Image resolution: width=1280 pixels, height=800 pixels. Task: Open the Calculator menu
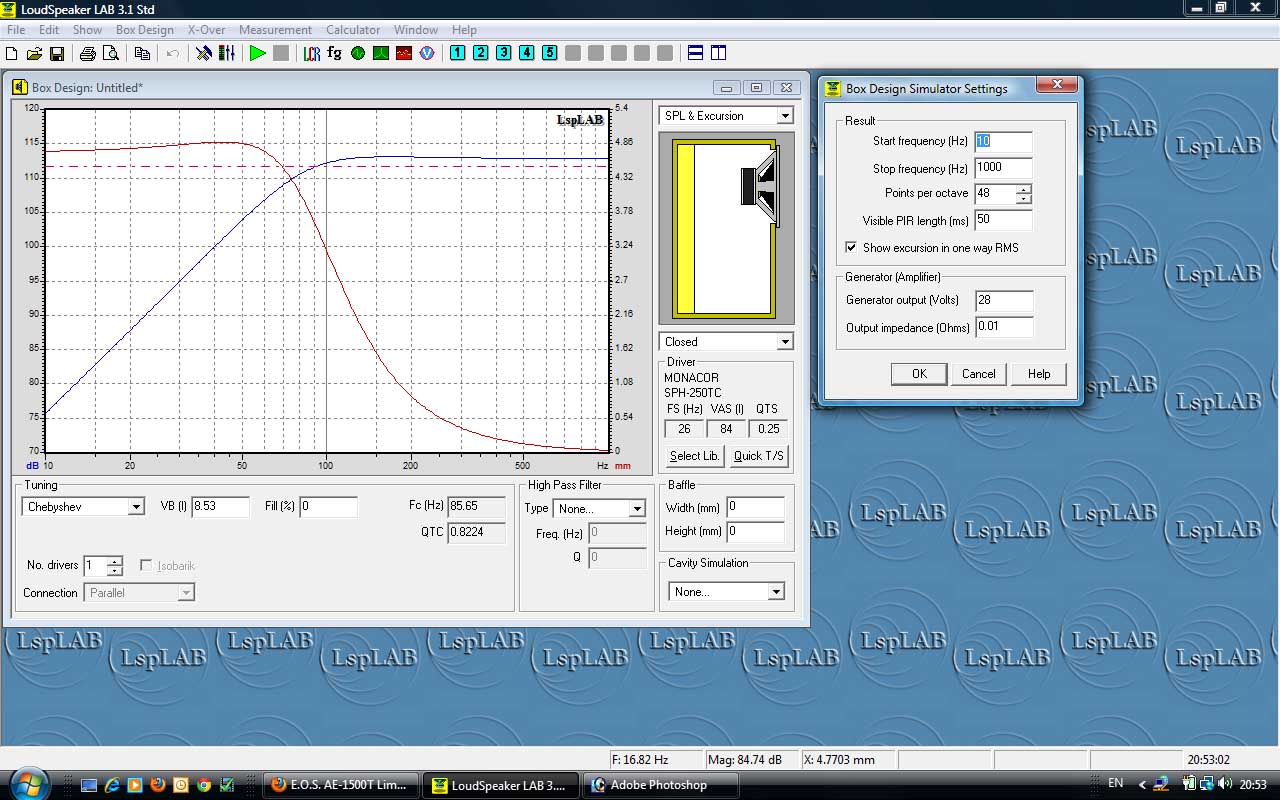coord(352,30)
